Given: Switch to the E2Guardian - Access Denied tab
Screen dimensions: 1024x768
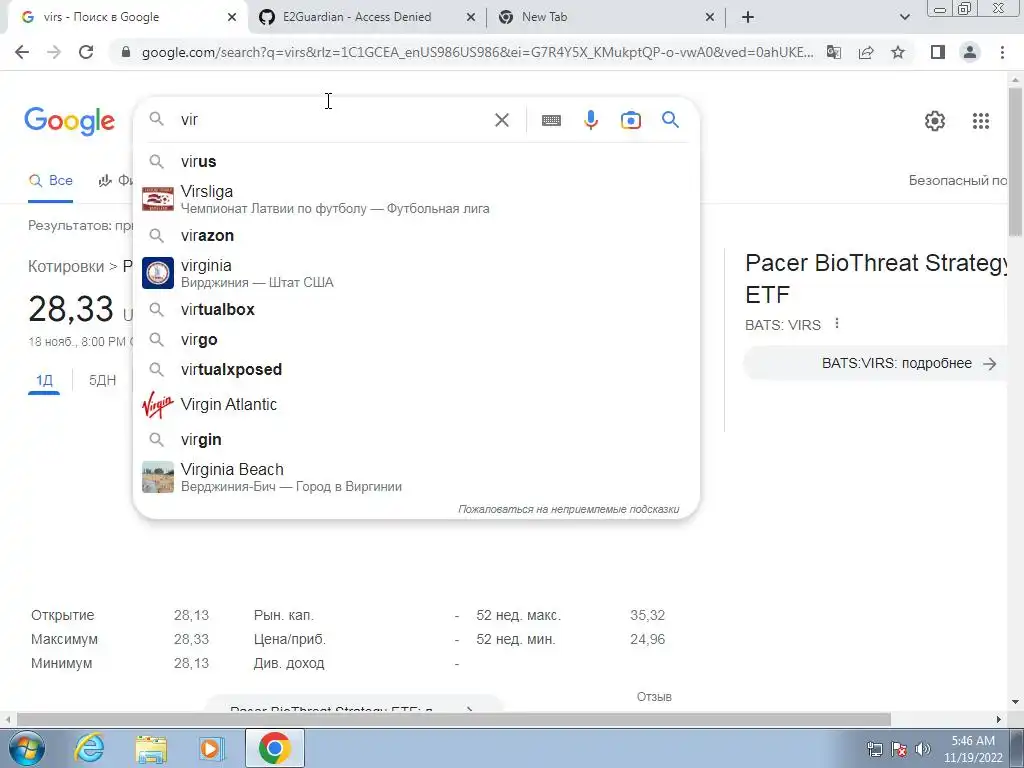Looking at the screenshot, I should tap(366, 17).
